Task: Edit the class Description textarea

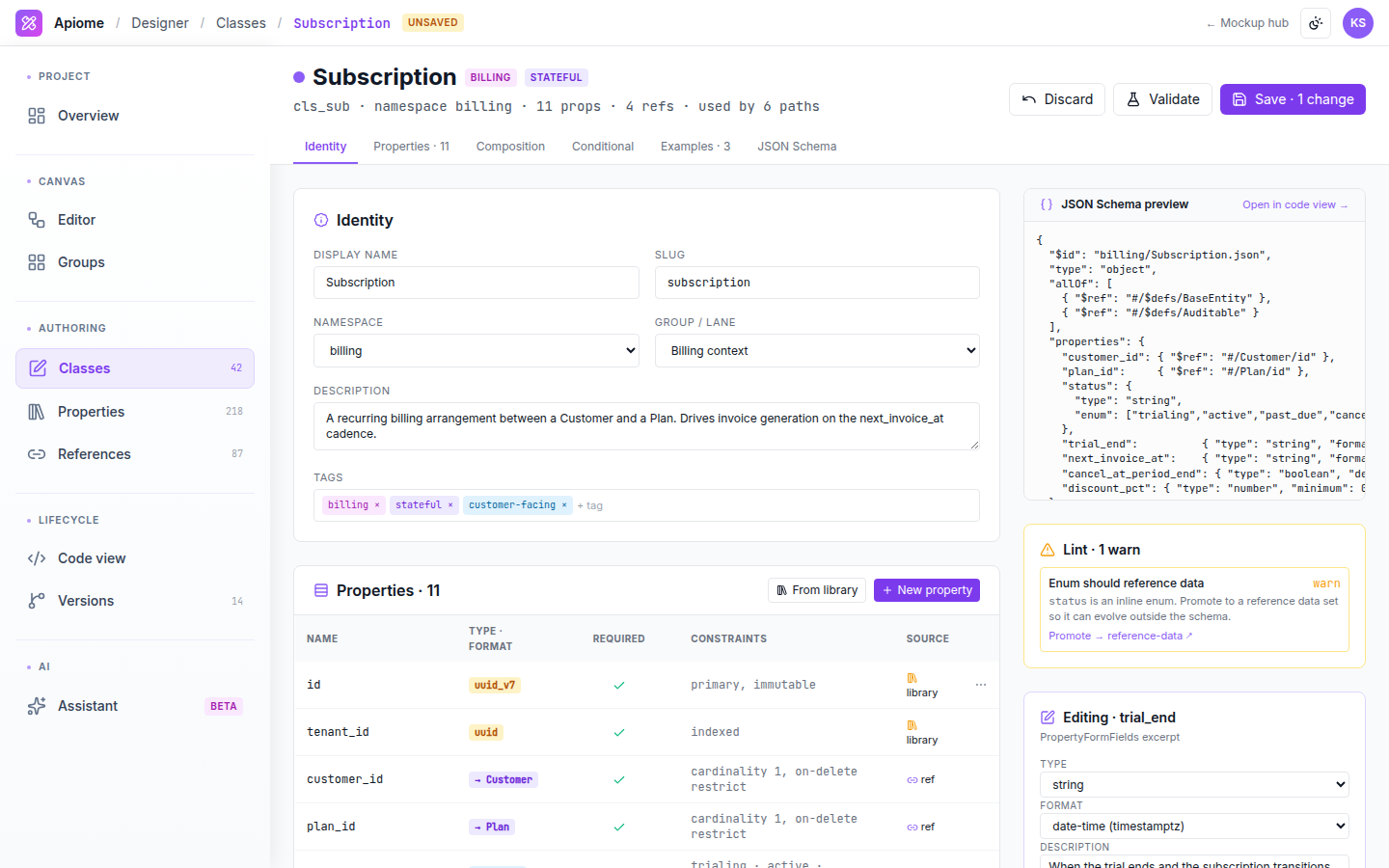Action: 646,426
